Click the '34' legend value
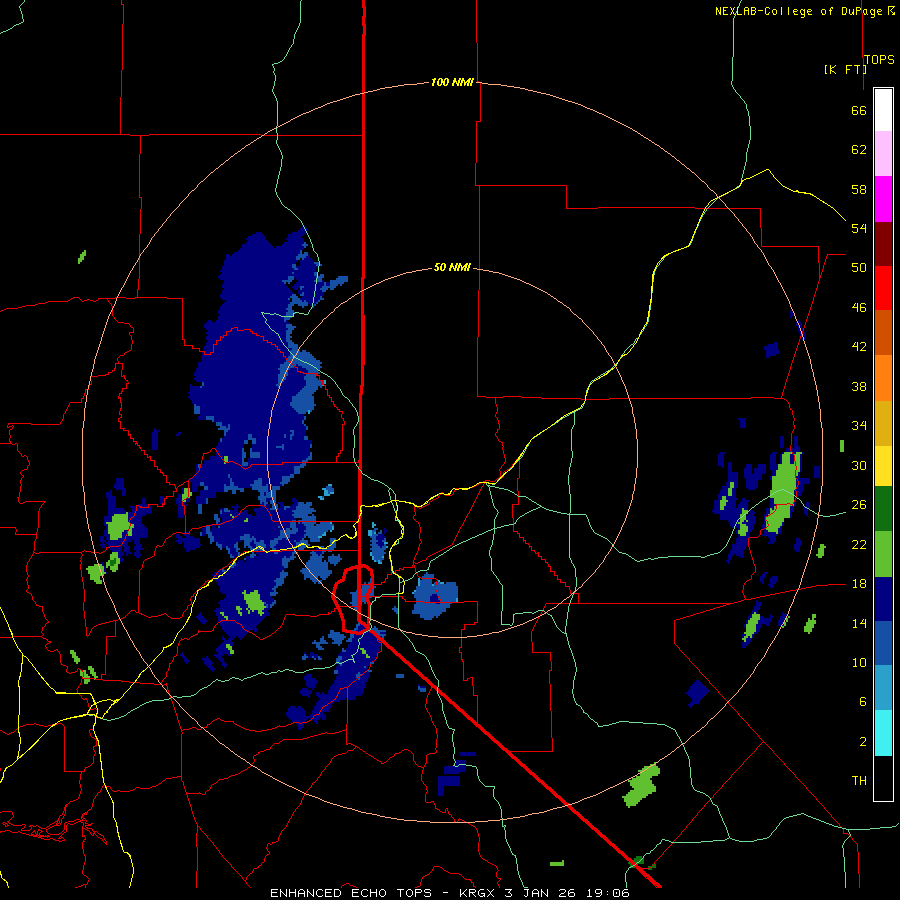Viewport: 900px width, 900px height. 859,425
